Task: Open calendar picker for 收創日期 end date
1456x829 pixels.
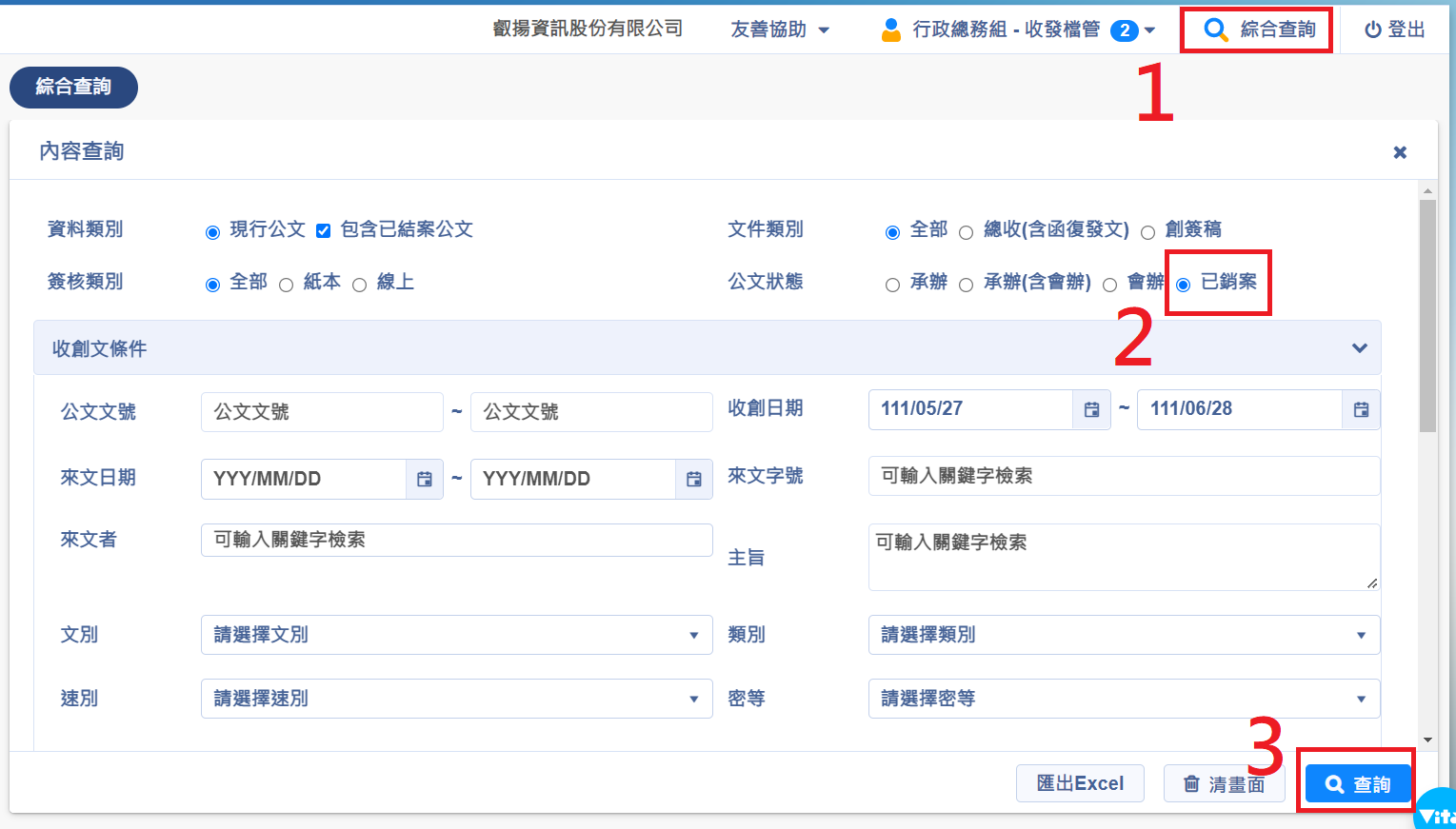Action: pyautogui.click(x=1361, y=409)
